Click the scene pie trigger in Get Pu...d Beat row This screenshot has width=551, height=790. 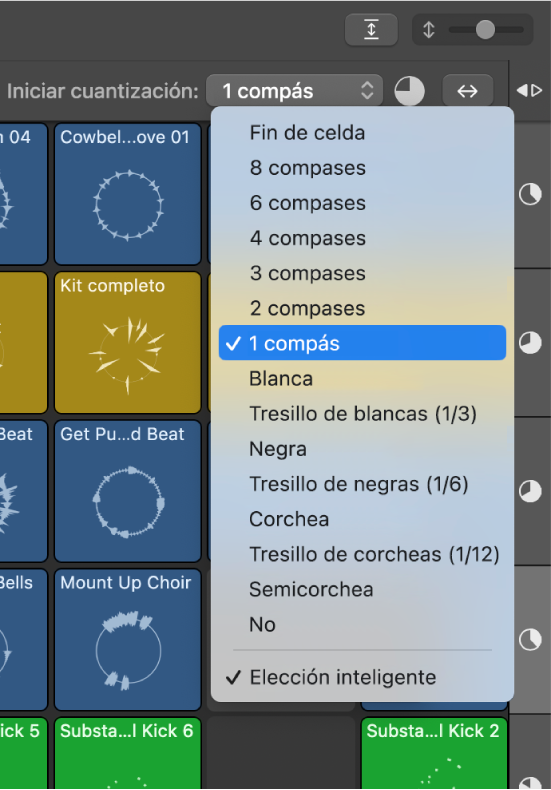(530, 491)
